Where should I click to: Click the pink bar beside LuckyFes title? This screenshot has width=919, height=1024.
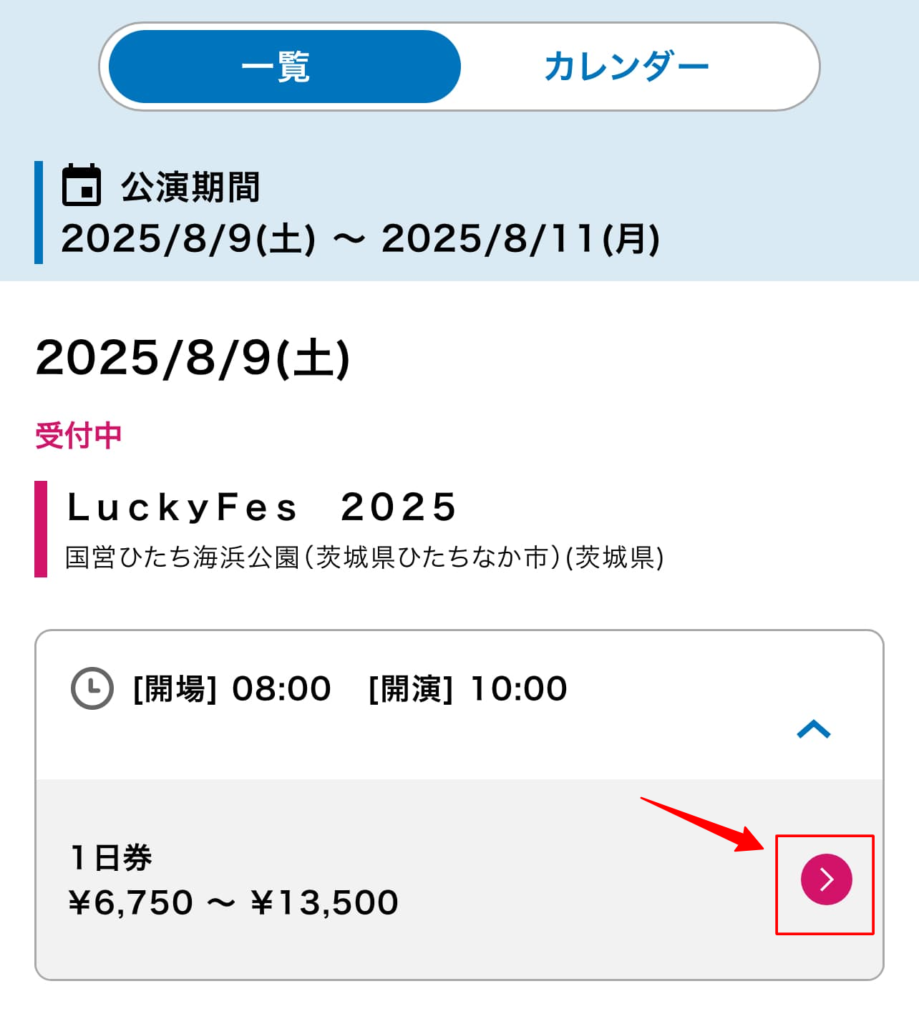[40, 529]
